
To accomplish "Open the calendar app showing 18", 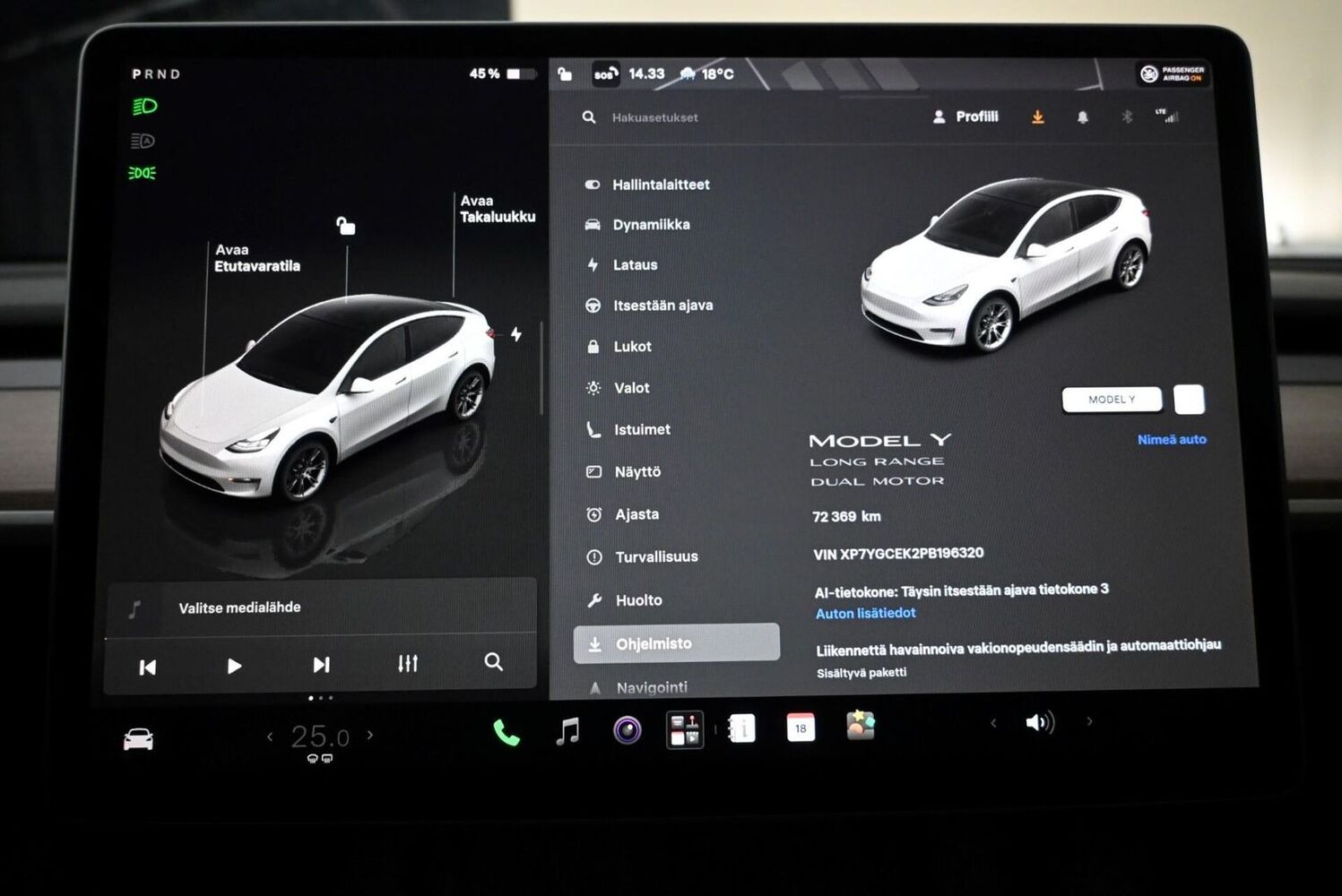I will (801, 728).
